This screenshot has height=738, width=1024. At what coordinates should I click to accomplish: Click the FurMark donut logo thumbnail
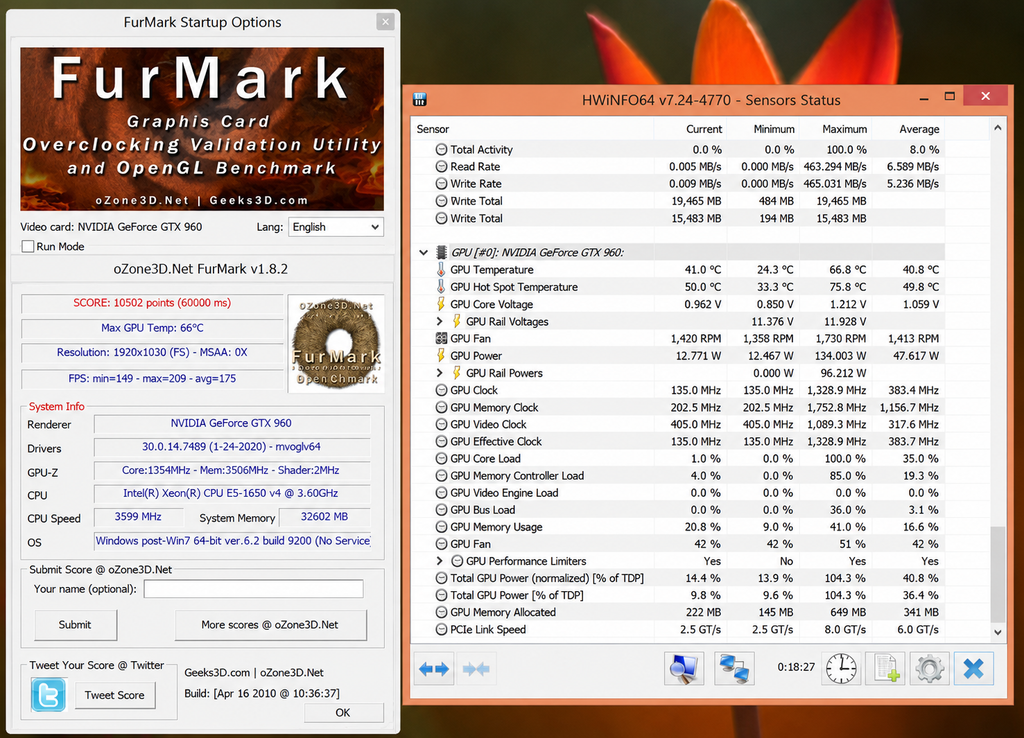336,344
